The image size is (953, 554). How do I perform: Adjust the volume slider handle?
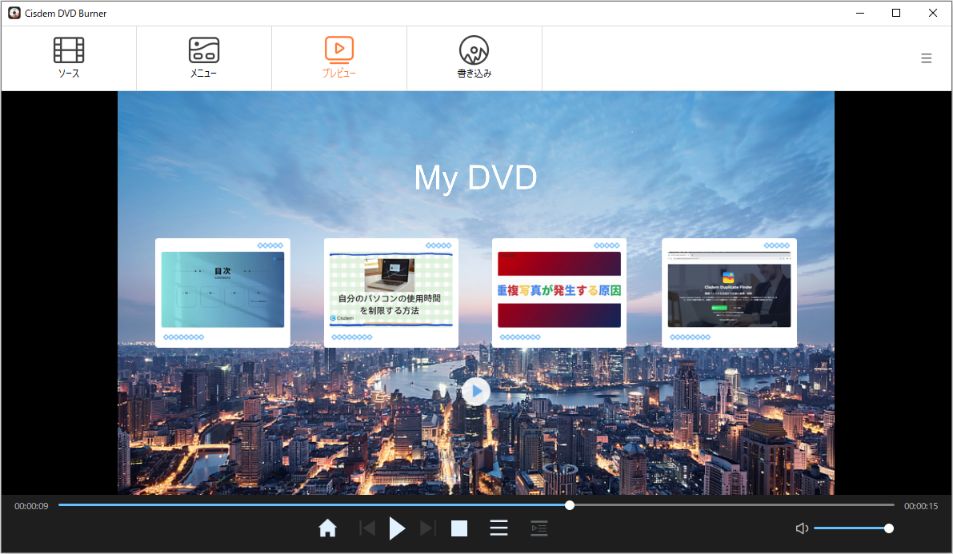[x=889, y=528]
